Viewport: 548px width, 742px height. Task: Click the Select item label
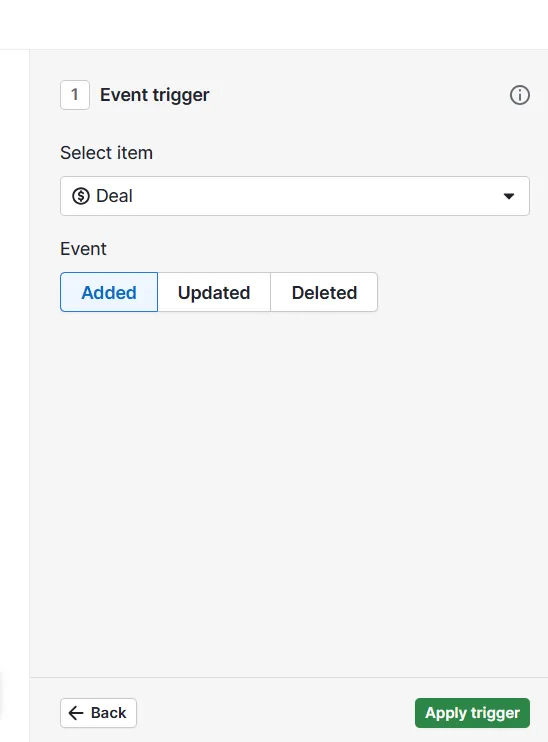point(106,153)
